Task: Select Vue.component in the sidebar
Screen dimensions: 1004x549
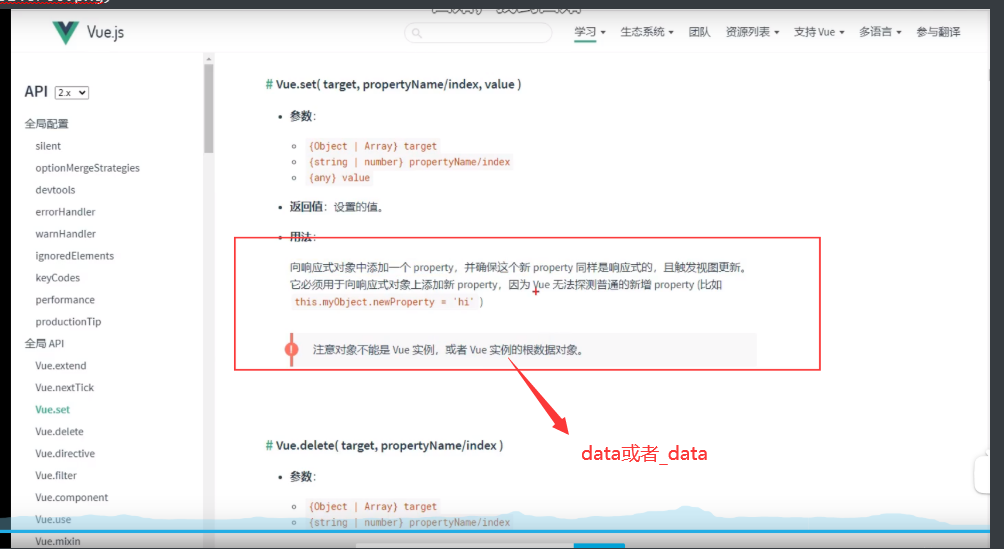Action: 71,497
